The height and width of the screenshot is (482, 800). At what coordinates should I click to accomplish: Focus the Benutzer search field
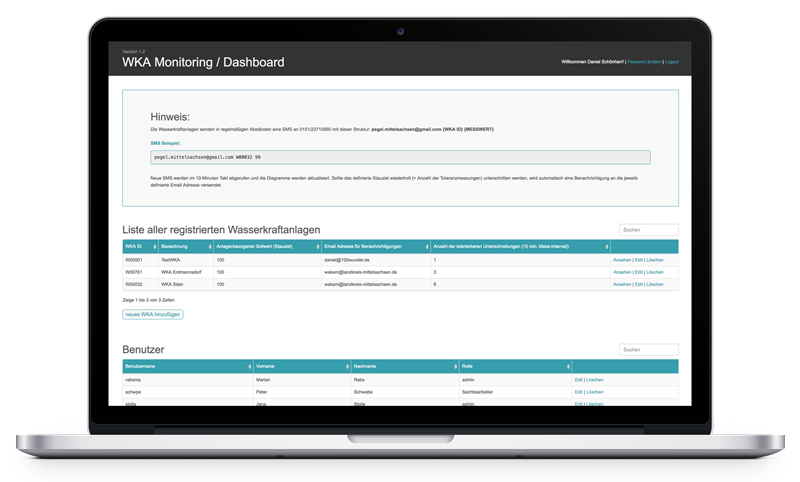pos(648,350)
